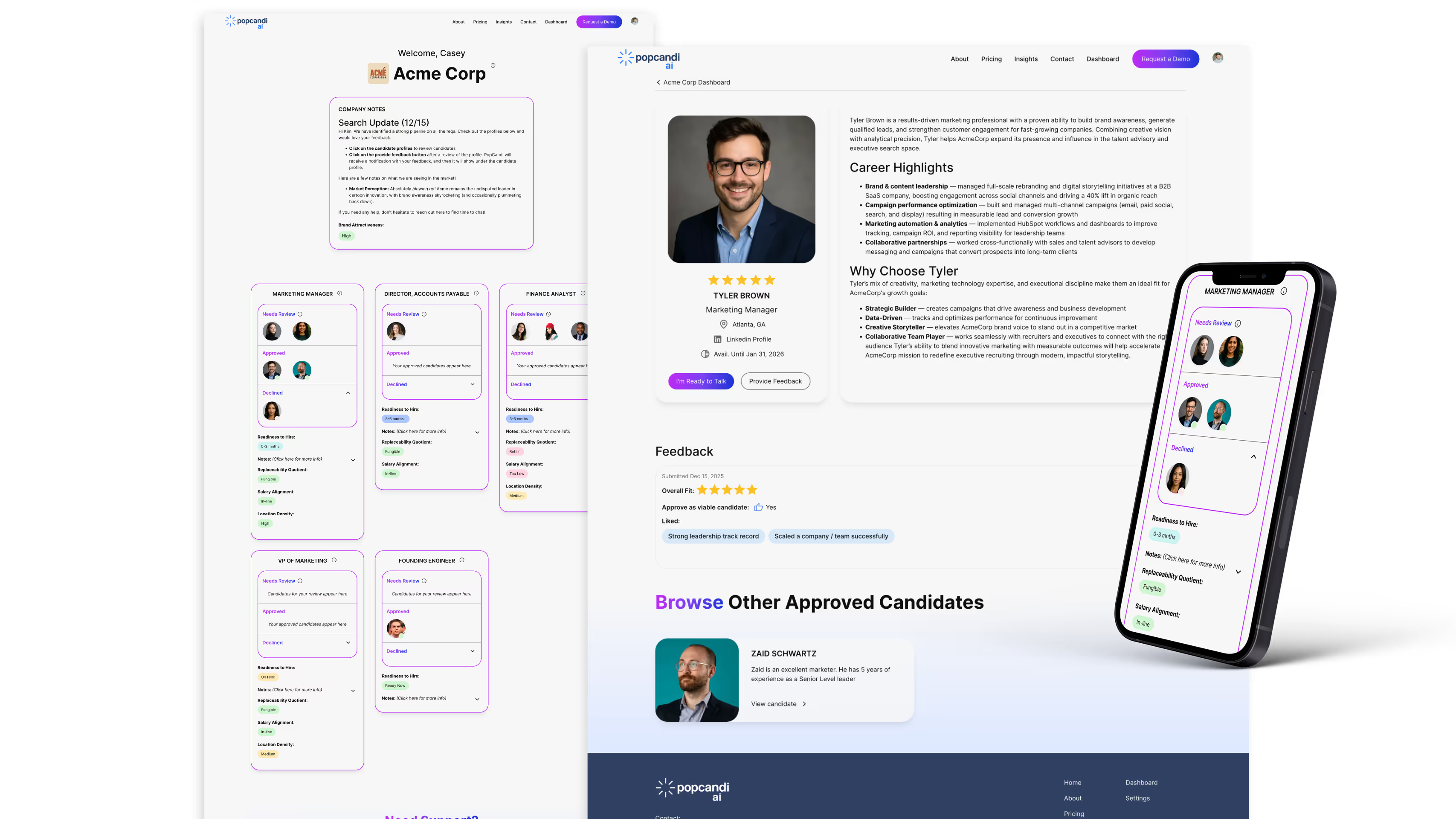The width and height of the screenshot is (1456, 819).
Task: Click LinkedIn icon on Tyler Brown card
Action: pyautogui.click(x=717, y=339)
